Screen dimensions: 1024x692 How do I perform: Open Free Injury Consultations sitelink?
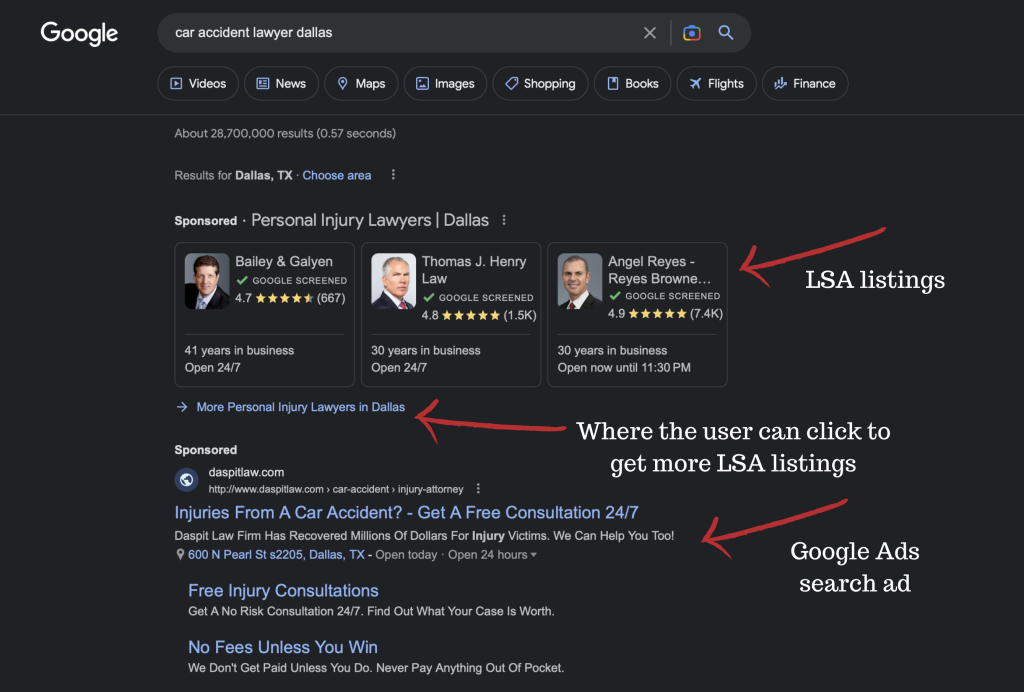pyautogui.click(x=283, y=591)
